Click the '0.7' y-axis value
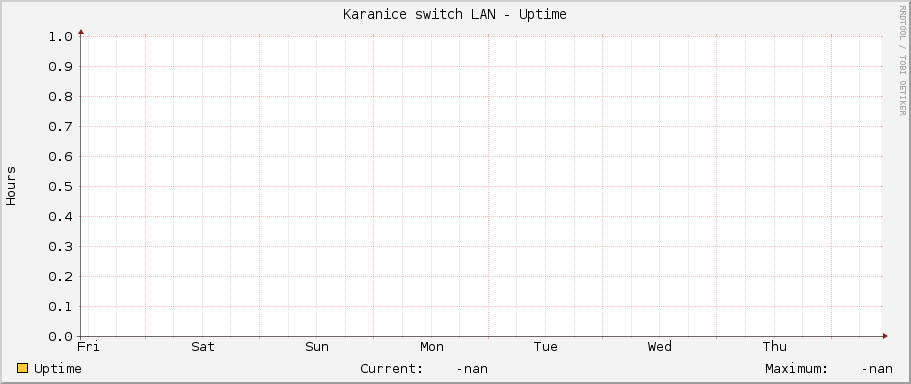The height and width of the screenshot is (384, 911). tap(60, 127)
